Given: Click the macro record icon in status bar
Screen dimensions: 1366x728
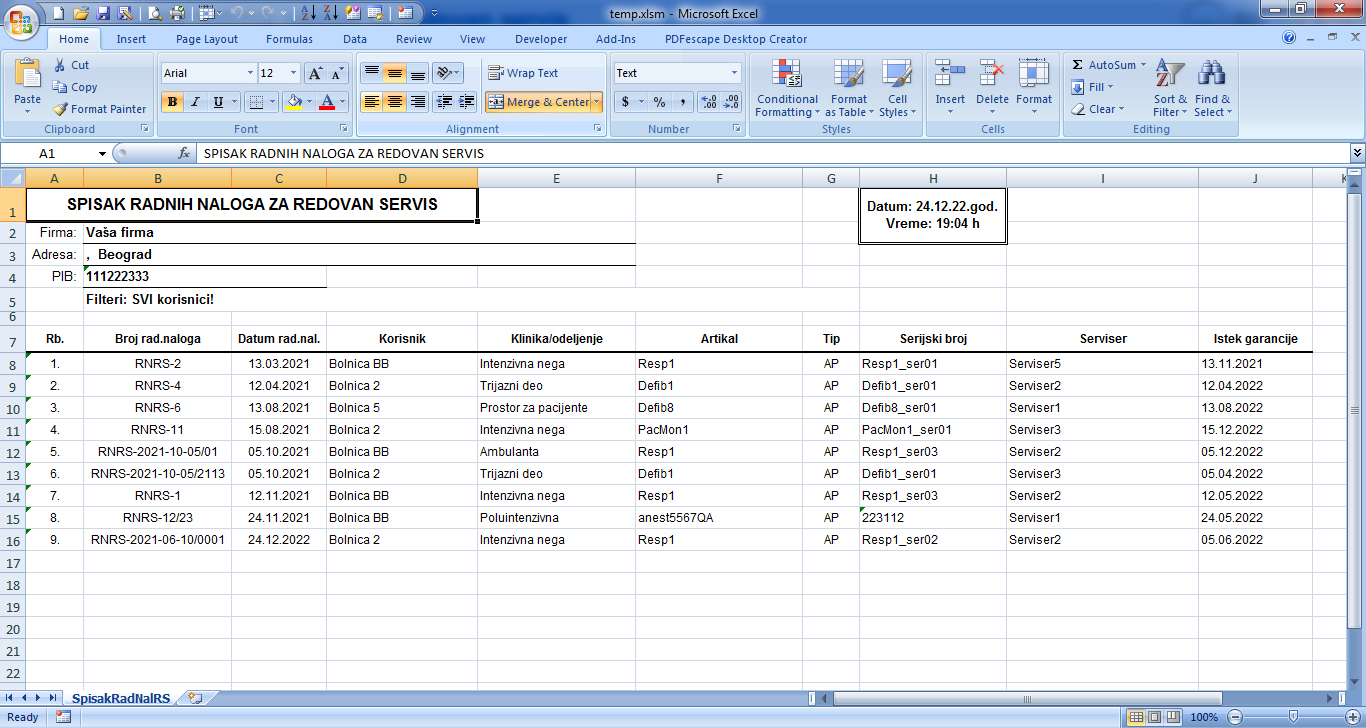Looking at the screenshot, I should (x=63, y=717).
